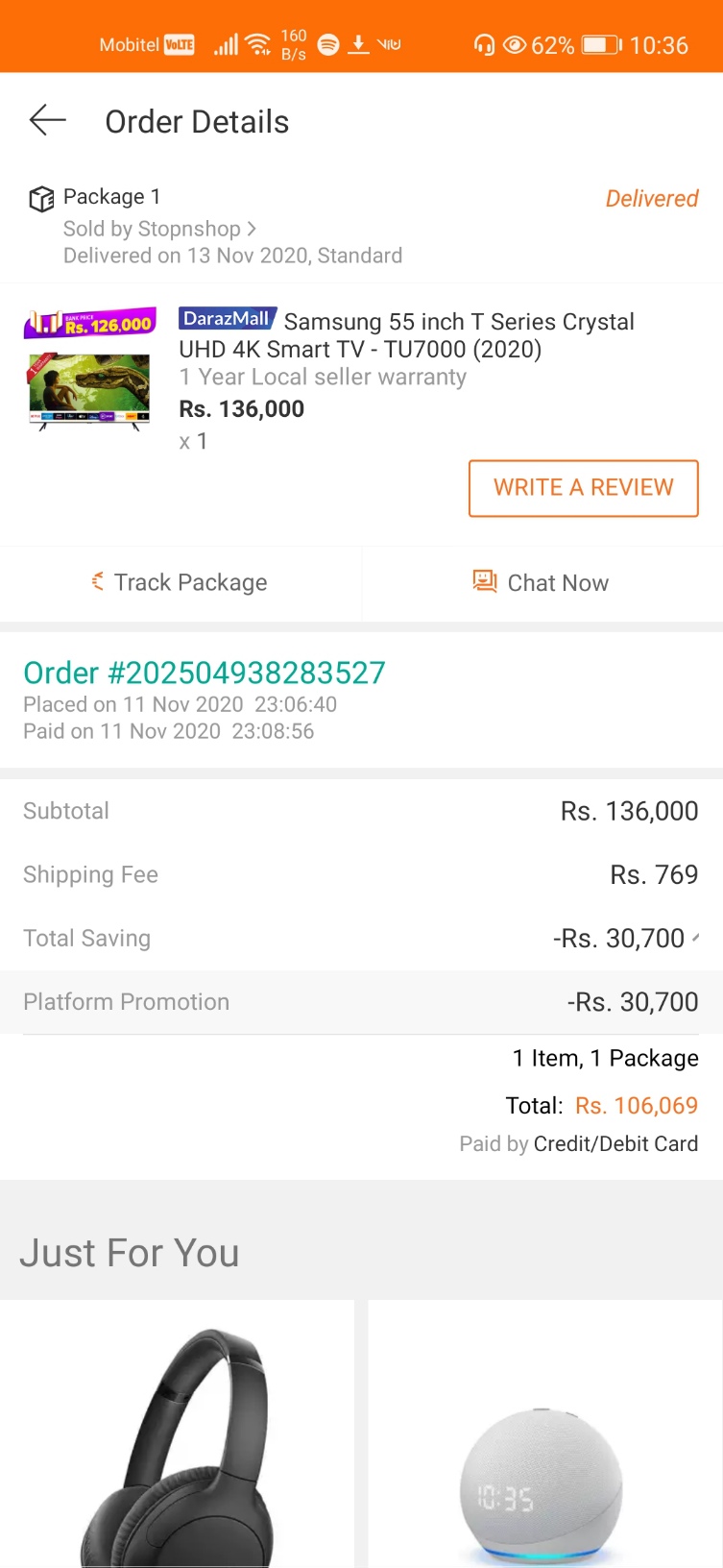The height and width of the screenshot is (1568, 723).
Task: Tap the DarazMall badge
Action: tap(228, 319)
